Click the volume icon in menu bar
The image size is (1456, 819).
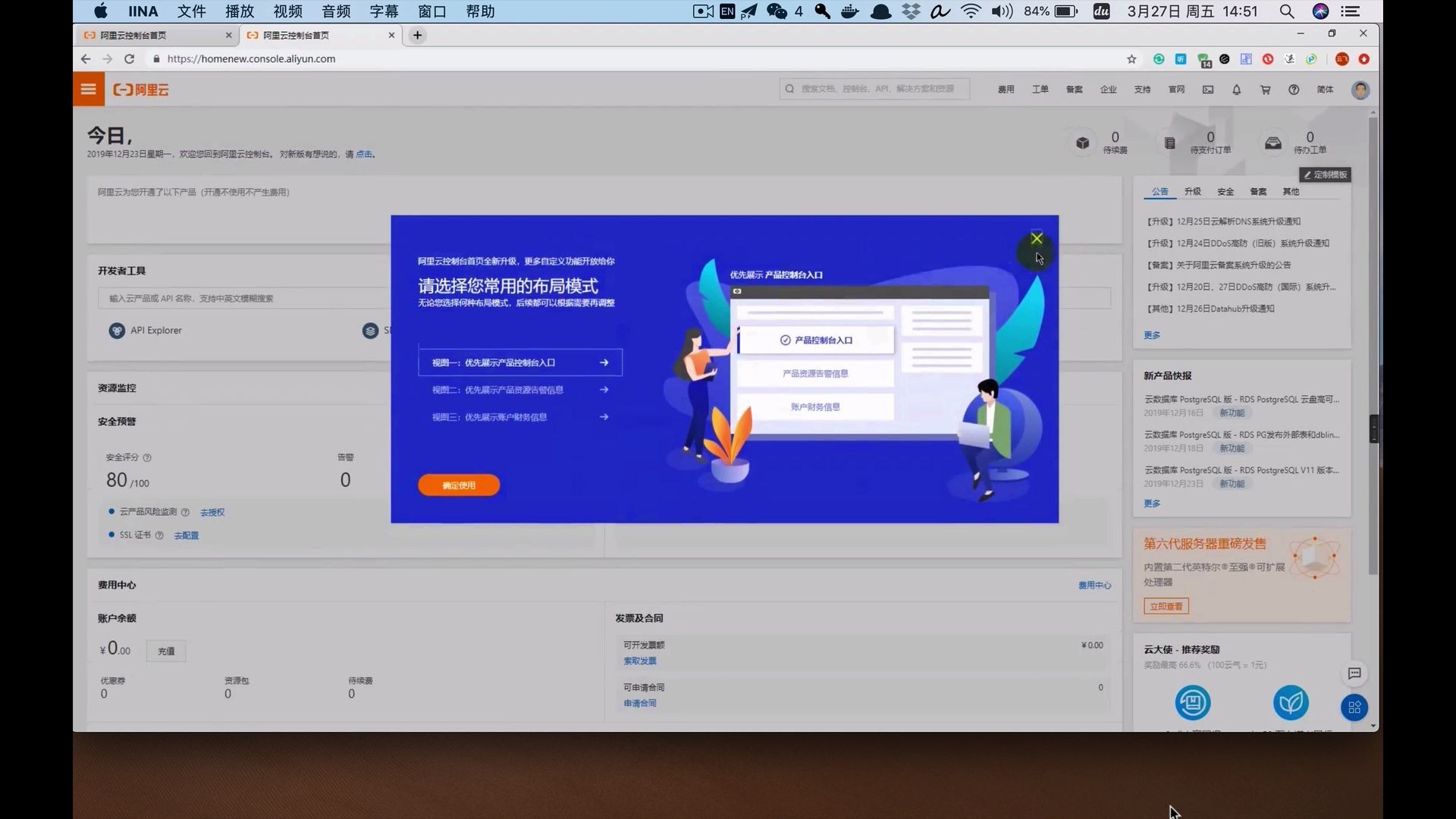pyautogui.click(x=1002, y=11)
